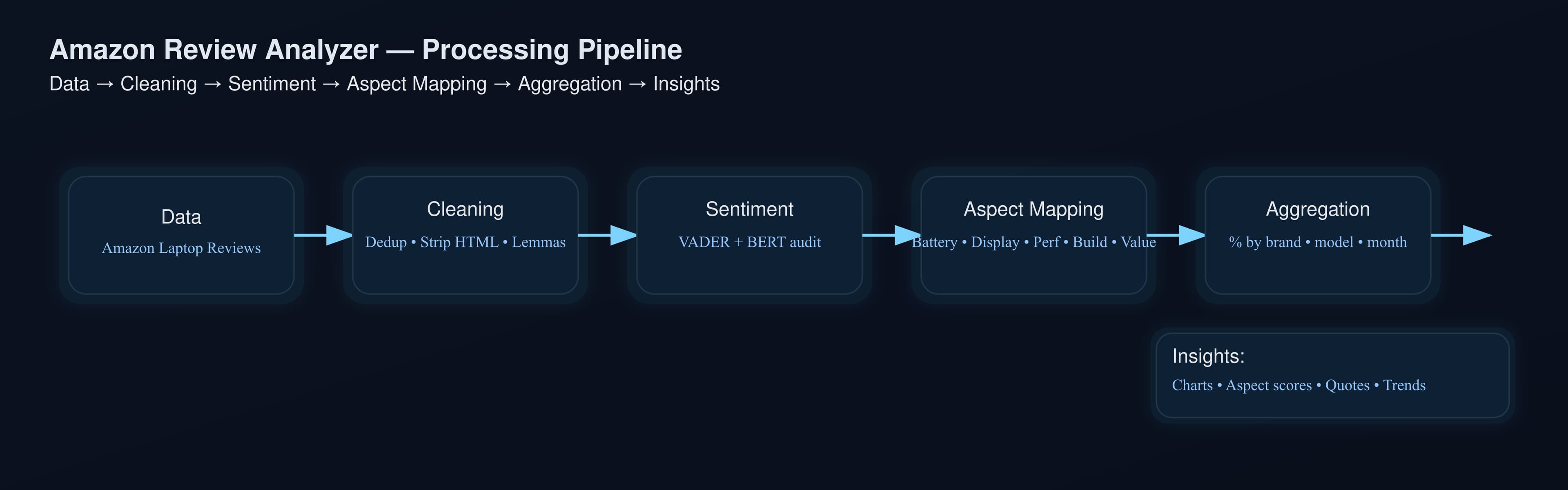Click '% by brand • model • month' text

1318,242
